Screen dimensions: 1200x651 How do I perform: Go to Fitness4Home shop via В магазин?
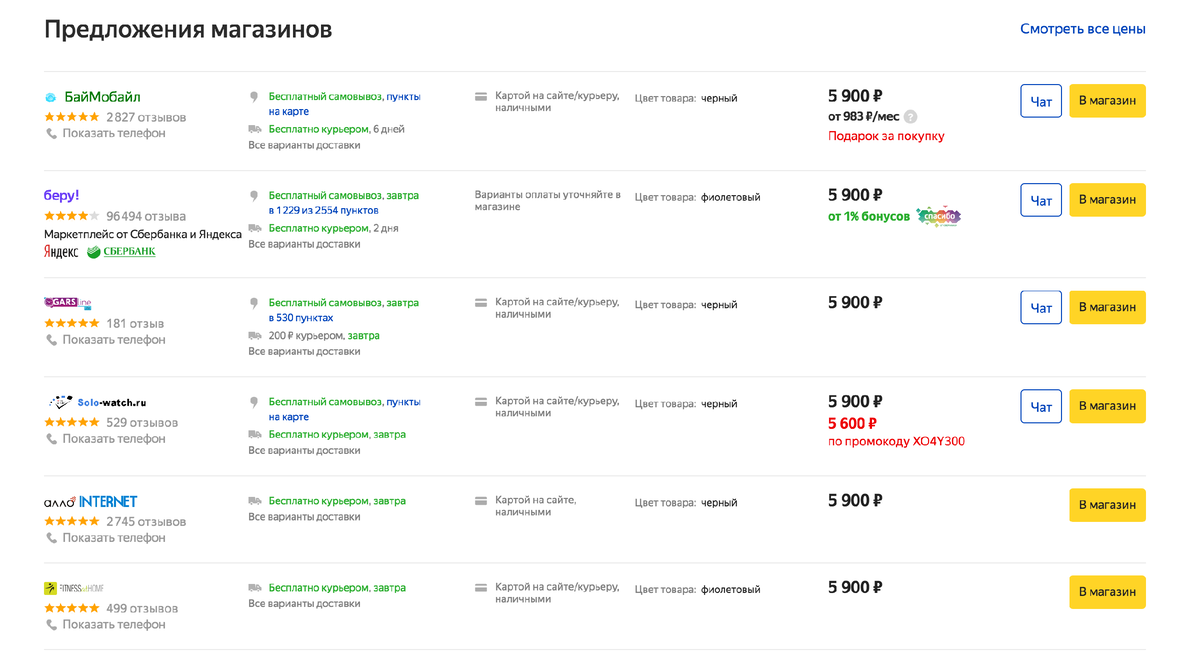tap(1107, 592)
